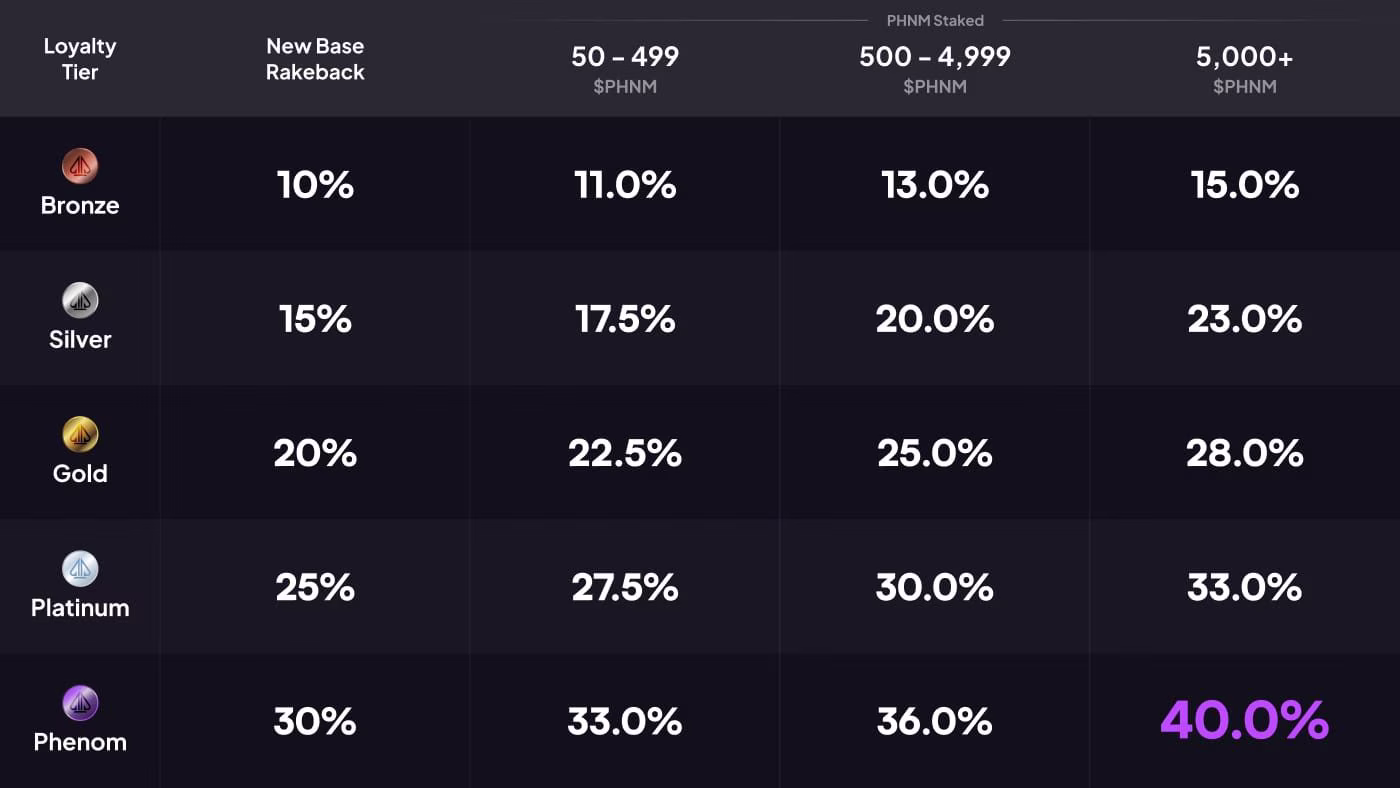The width and height of the screenshot is (1400, 788).
Task: Click Bronze base rakeback 10% cell
Action: tap(315, 184)
